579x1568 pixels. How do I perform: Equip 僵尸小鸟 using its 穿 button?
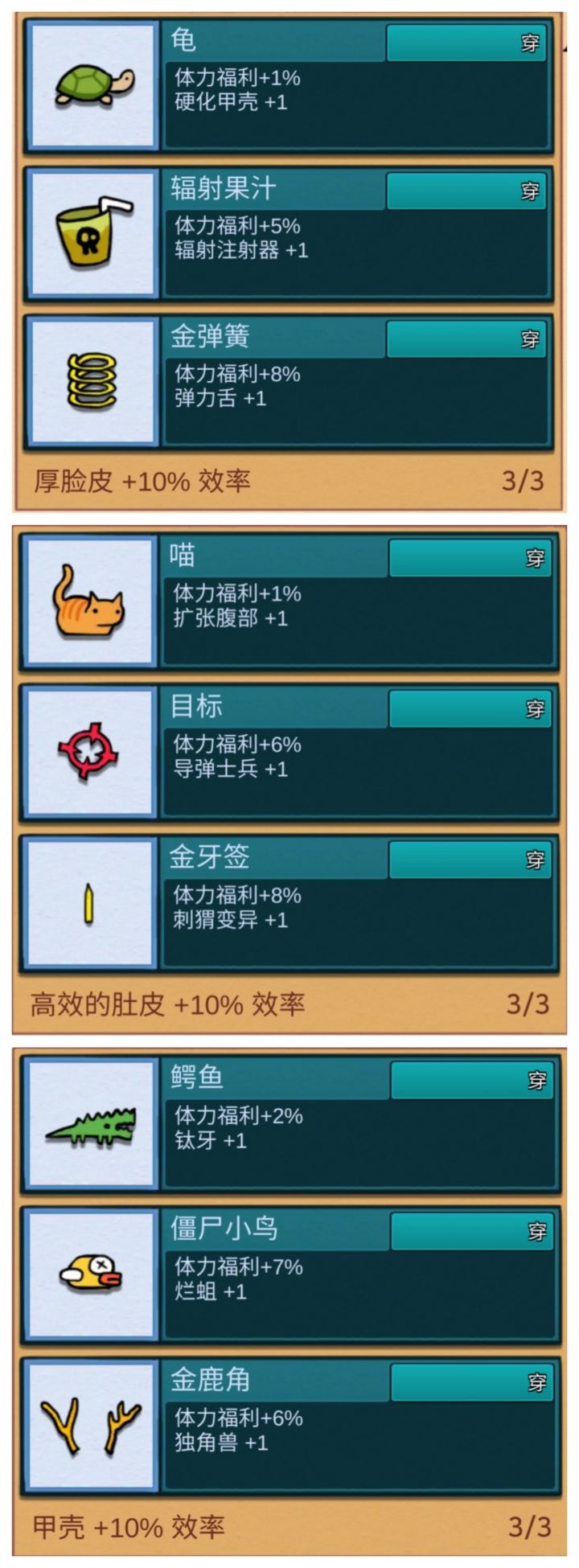pyautogui.click(x=472, y=1231)
